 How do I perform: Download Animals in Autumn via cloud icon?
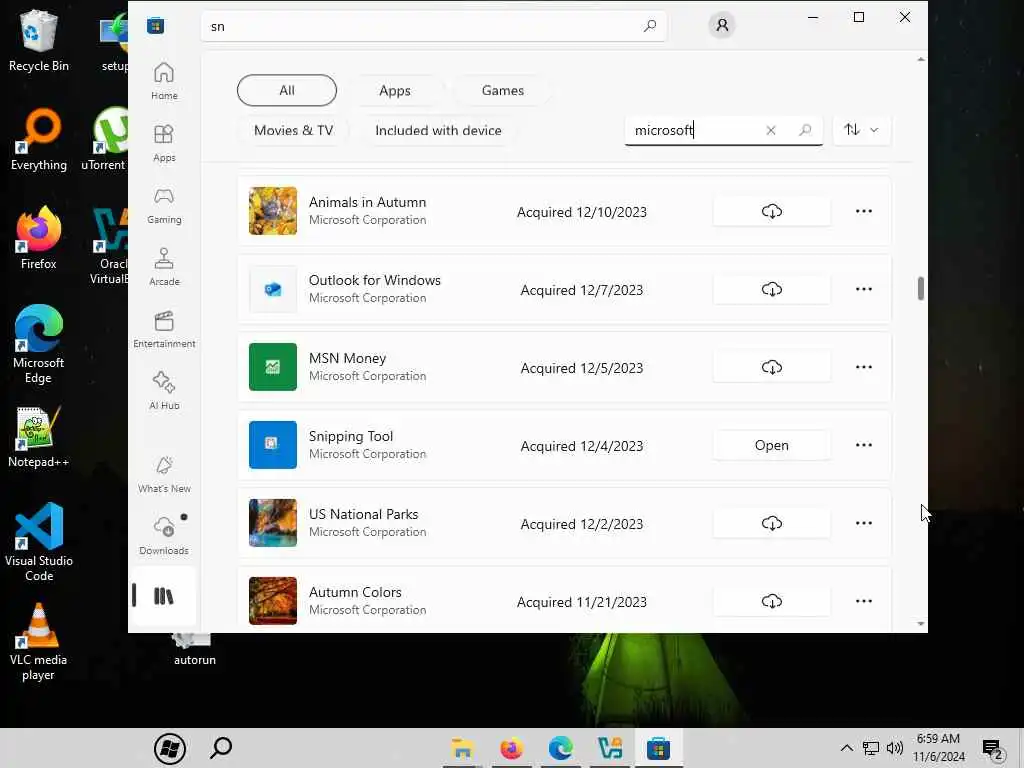tap(771, 212)
